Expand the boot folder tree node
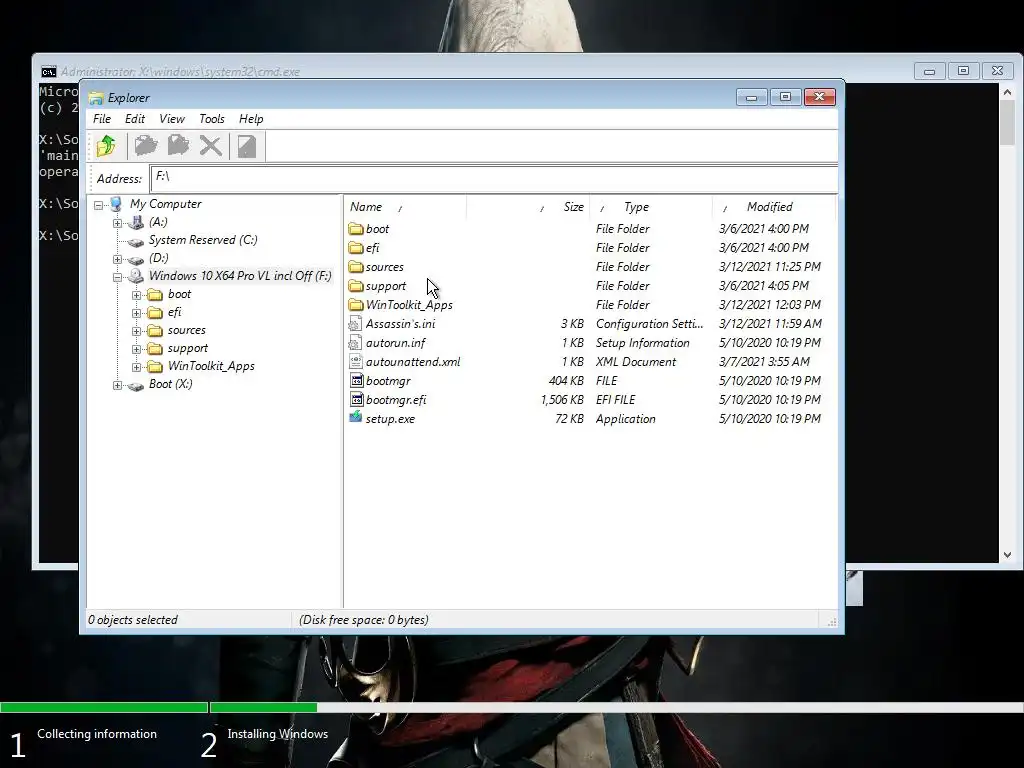 click(x=136, y=295)
